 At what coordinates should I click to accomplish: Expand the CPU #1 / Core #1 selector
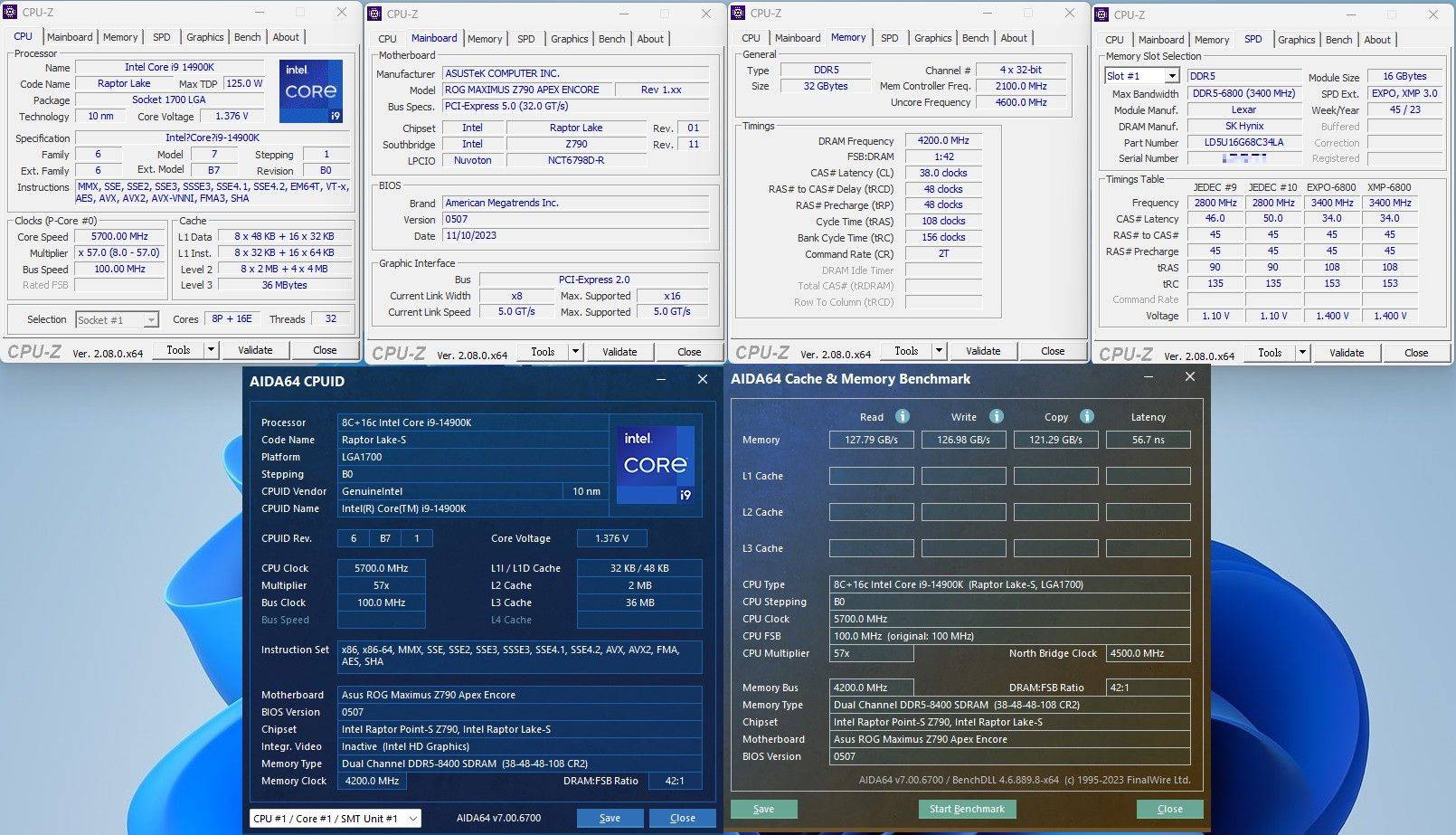pos(413,819)
